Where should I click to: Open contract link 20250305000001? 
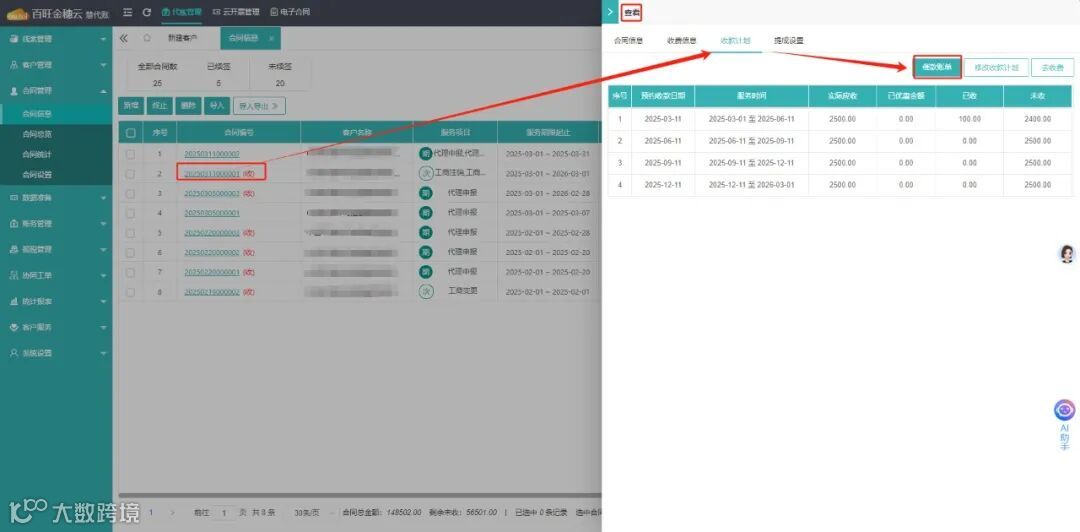click(212, 213)
